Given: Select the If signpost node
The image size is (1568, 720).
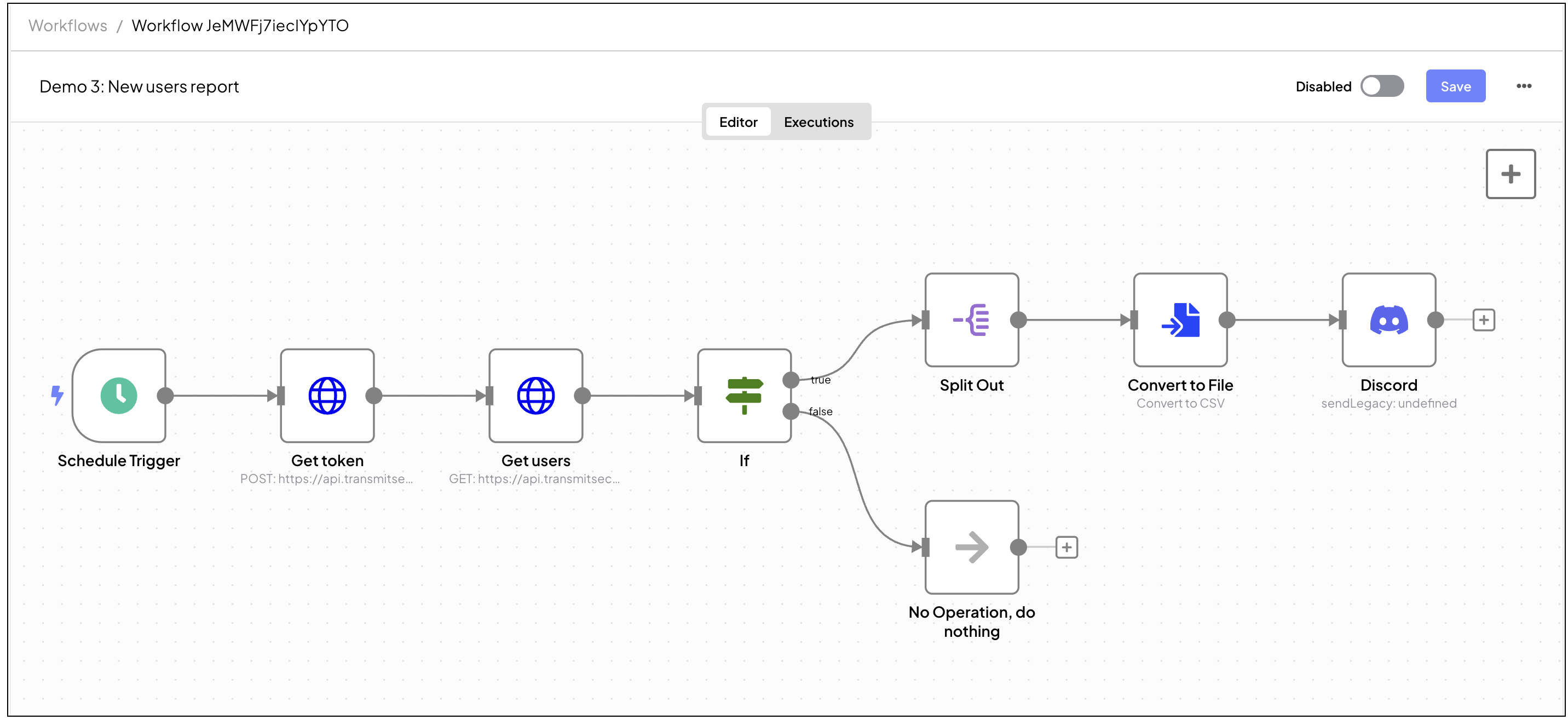Looking at the screenshot, I should [x=744, y=396].
